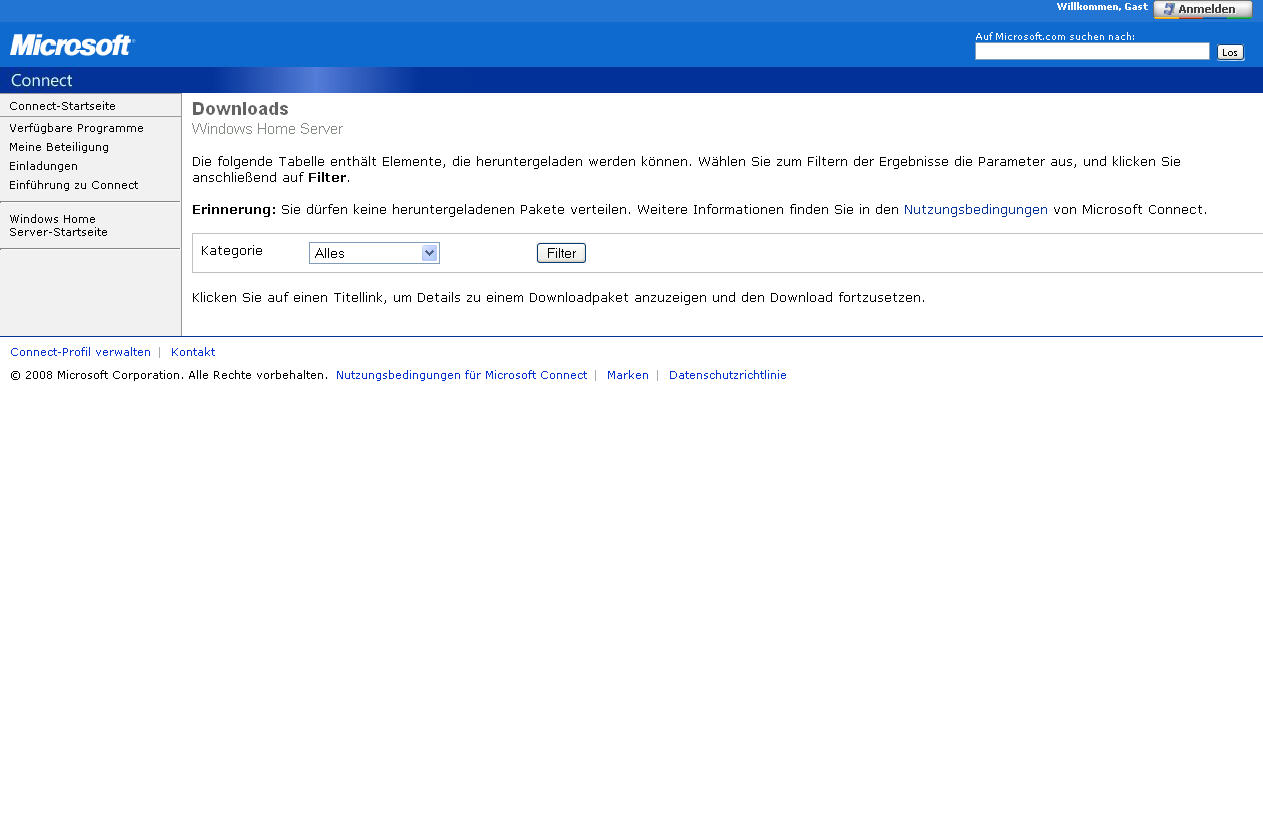Click the Microsoft logo in header
Viewport: 1263px width, 813px height.
click(71, 45)
